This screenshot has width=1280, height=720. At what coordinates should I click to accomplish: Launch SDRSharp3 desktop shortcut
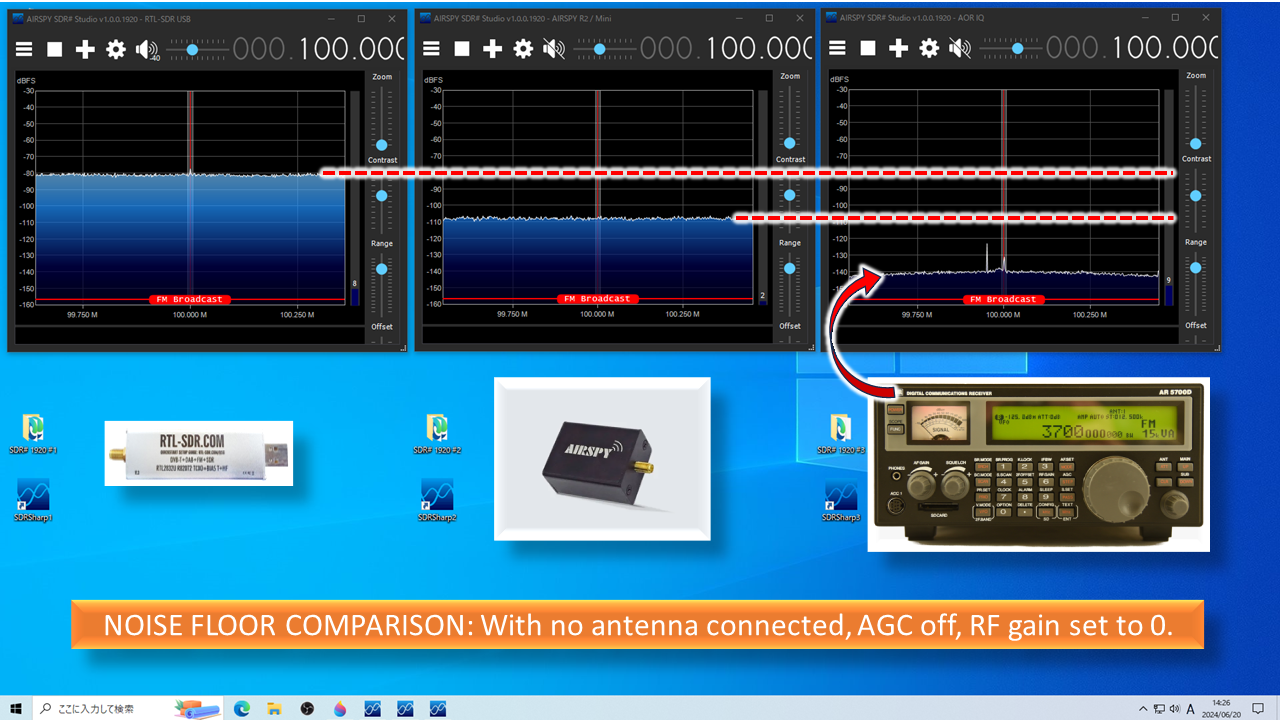pos(841,501)
